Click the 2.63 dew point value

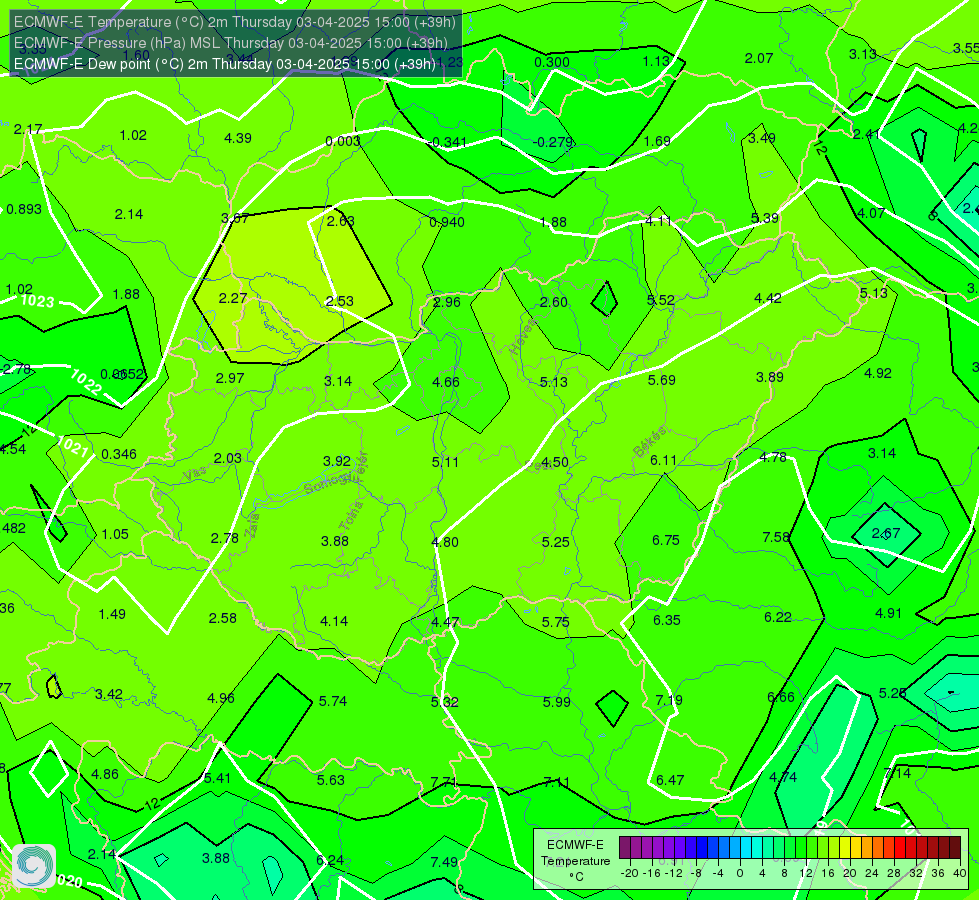pos(340,221)
